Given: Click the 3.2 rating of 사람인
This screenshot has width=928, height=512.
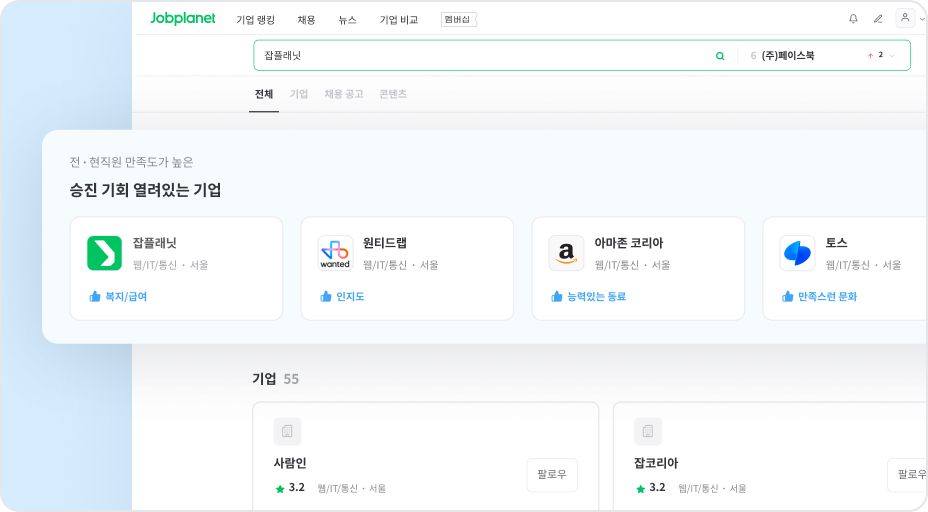Looking at the screenshot, I should click(297, 488).
